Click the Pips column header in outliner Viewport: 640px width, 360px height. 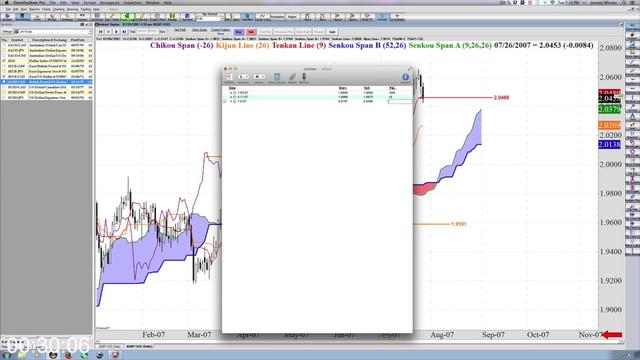392,88
